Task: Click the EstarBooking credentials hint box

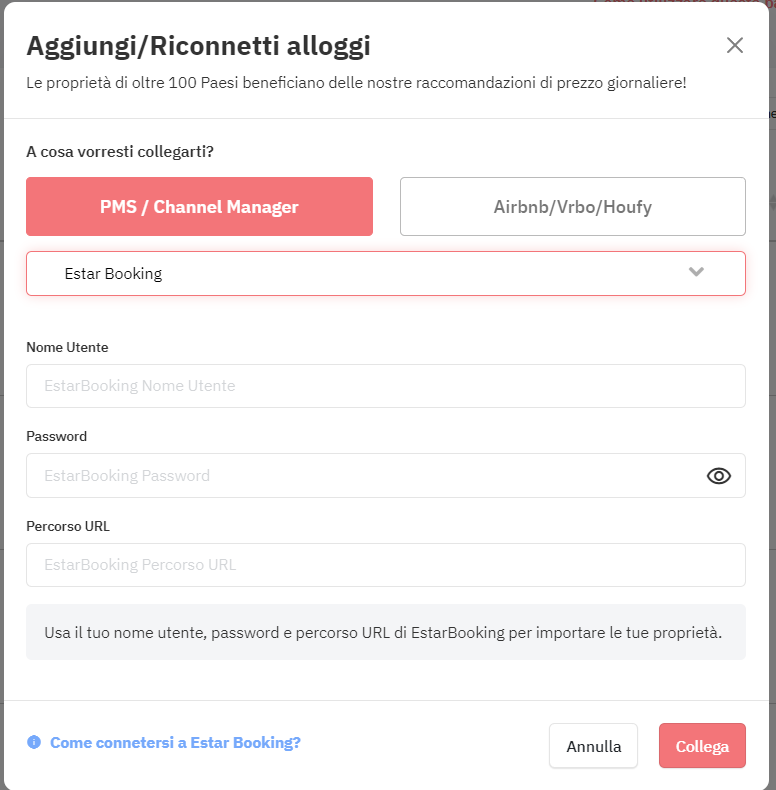Action: (386, 632)
